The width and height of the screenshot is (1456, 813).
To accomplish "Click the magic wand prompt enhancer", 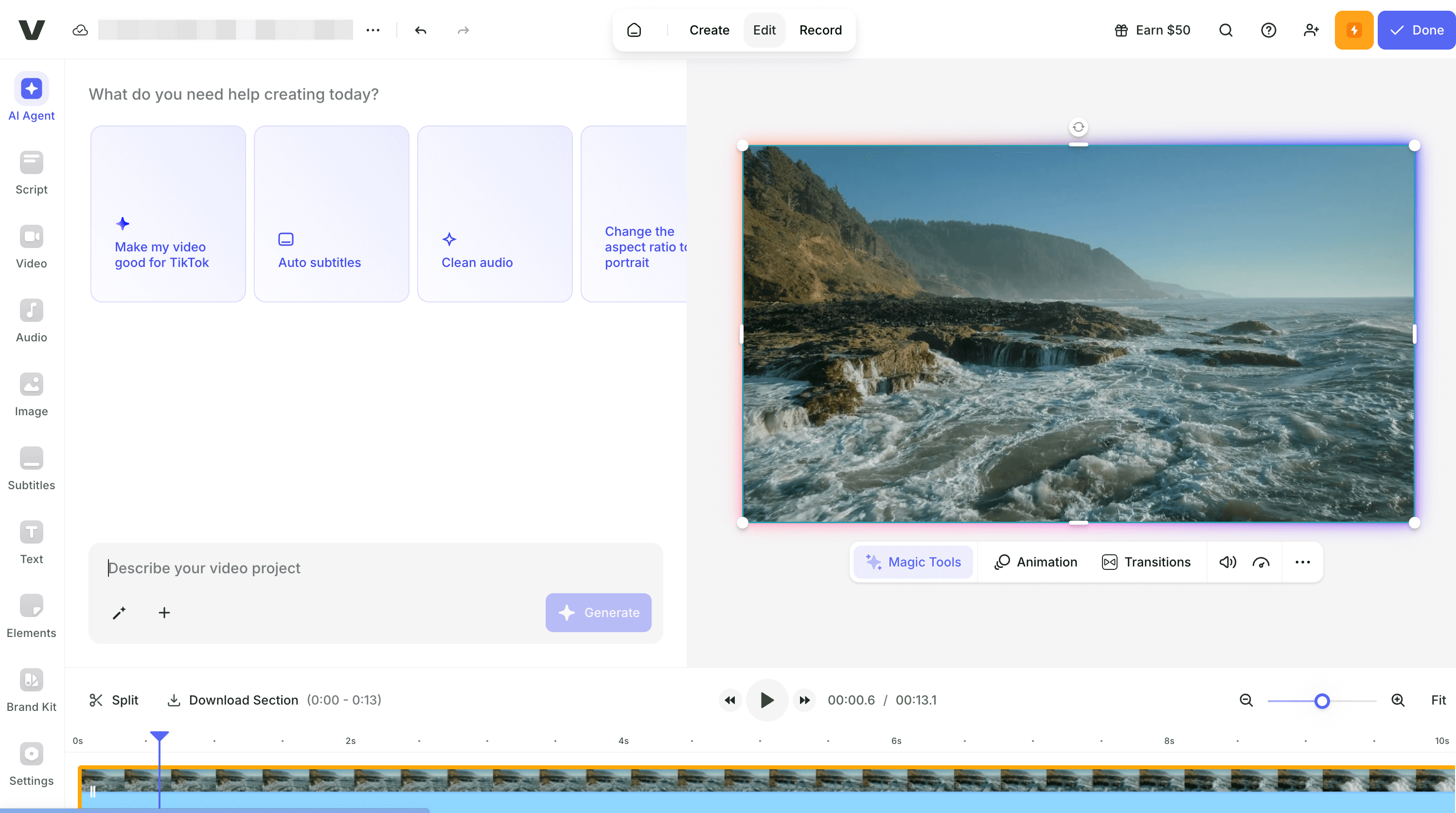I will coord(119,613).
